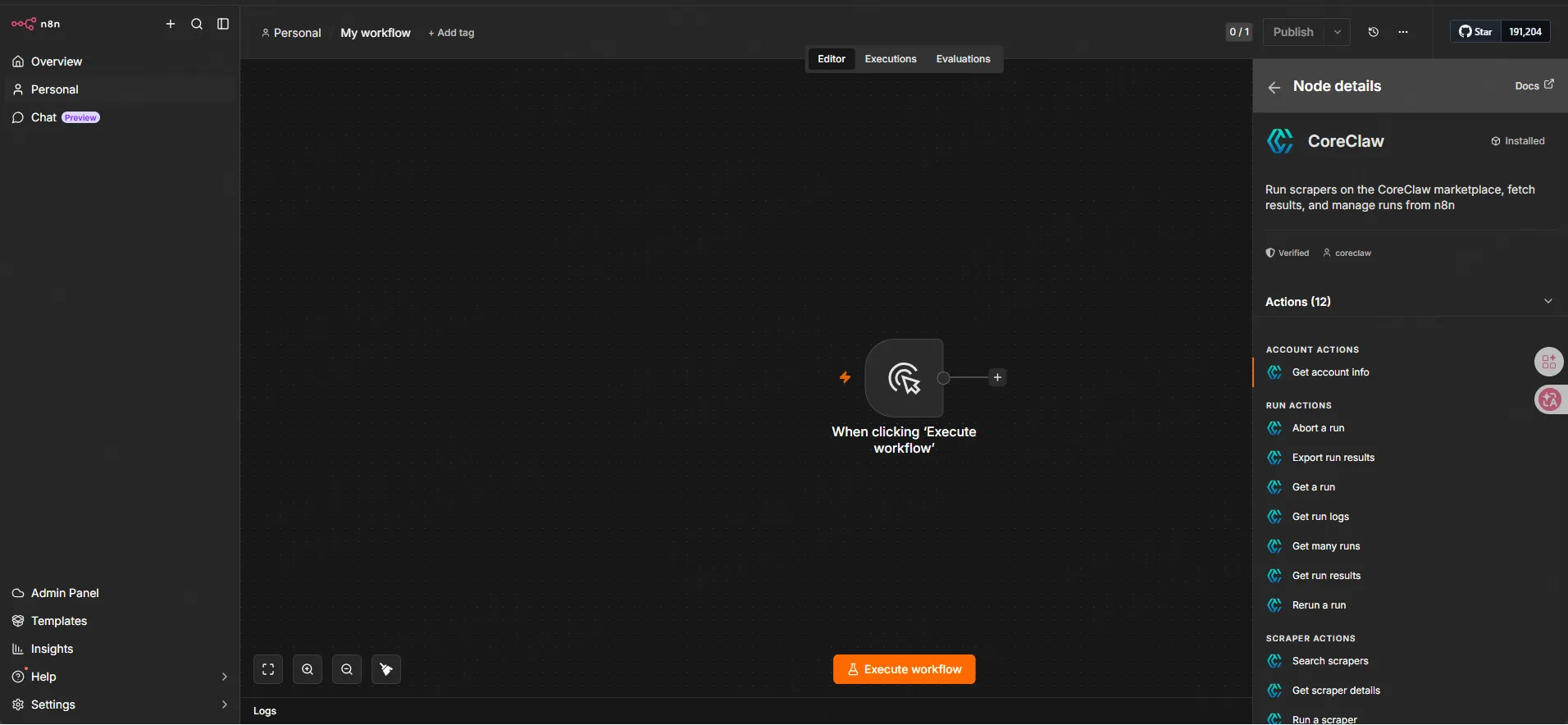
Task: Zoom out on the canvas
Action: 347,669
